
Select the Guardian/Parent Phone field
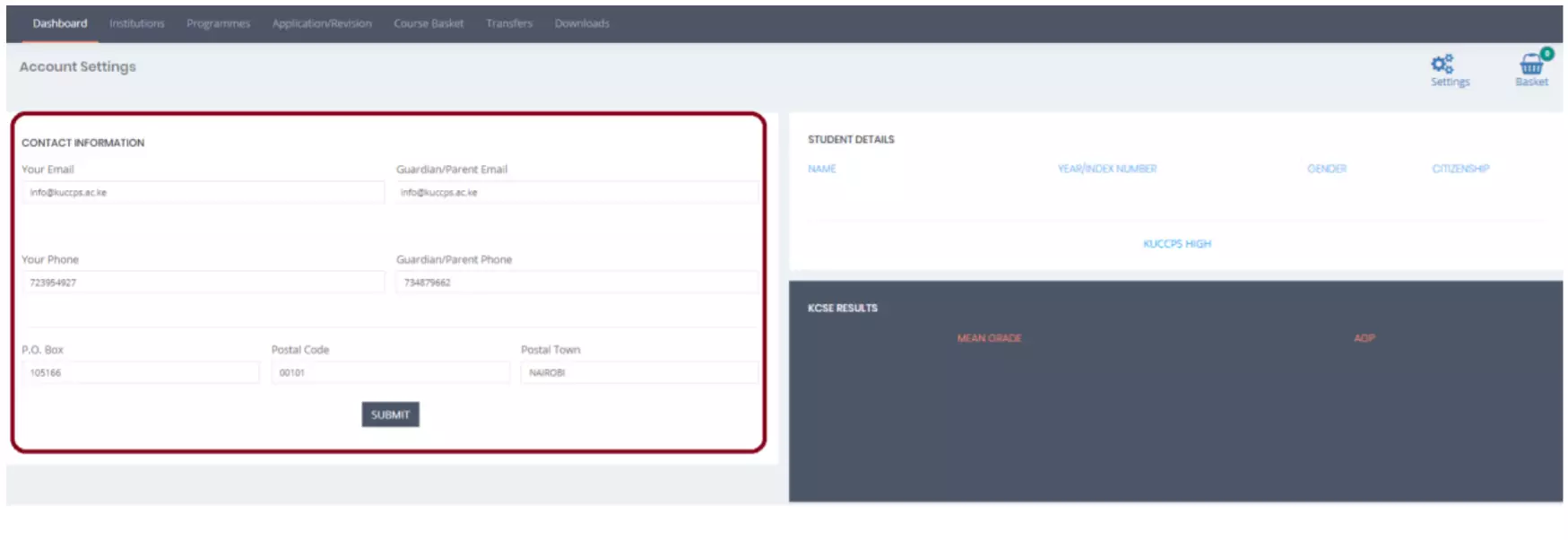pyautogui.click(x=576, y=283)
